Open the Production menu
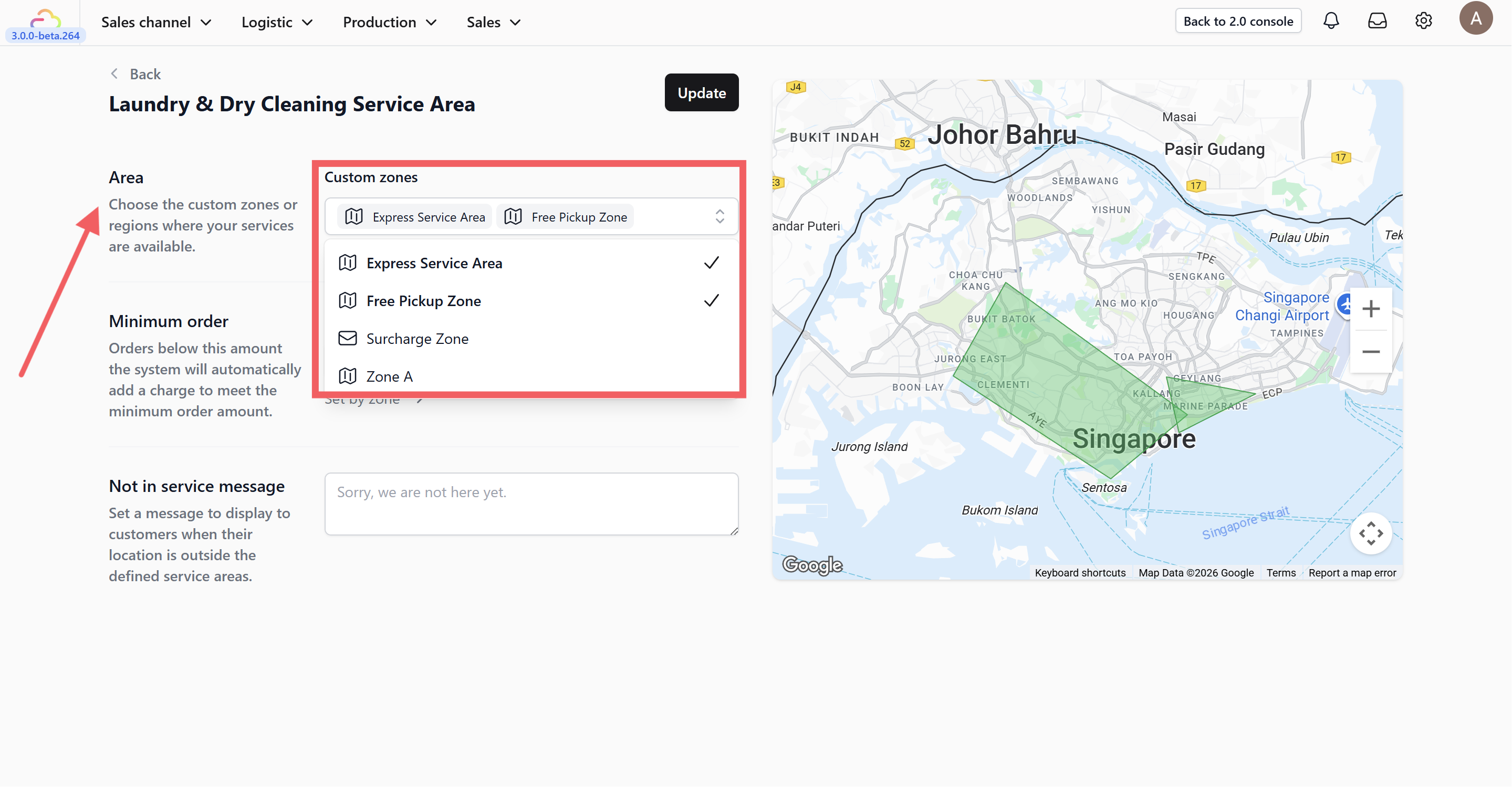The width and height of the screenshot is (1512, 787). (389, 22)
